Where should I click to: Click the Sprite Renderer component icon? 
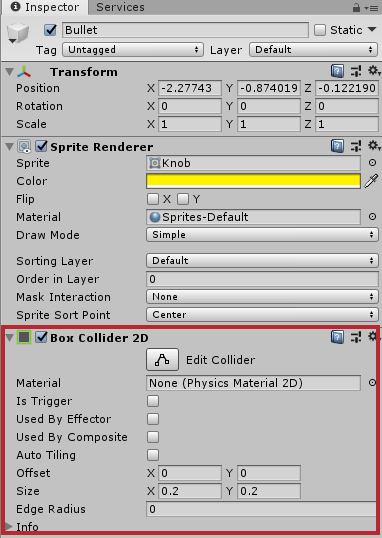(24, 147)
